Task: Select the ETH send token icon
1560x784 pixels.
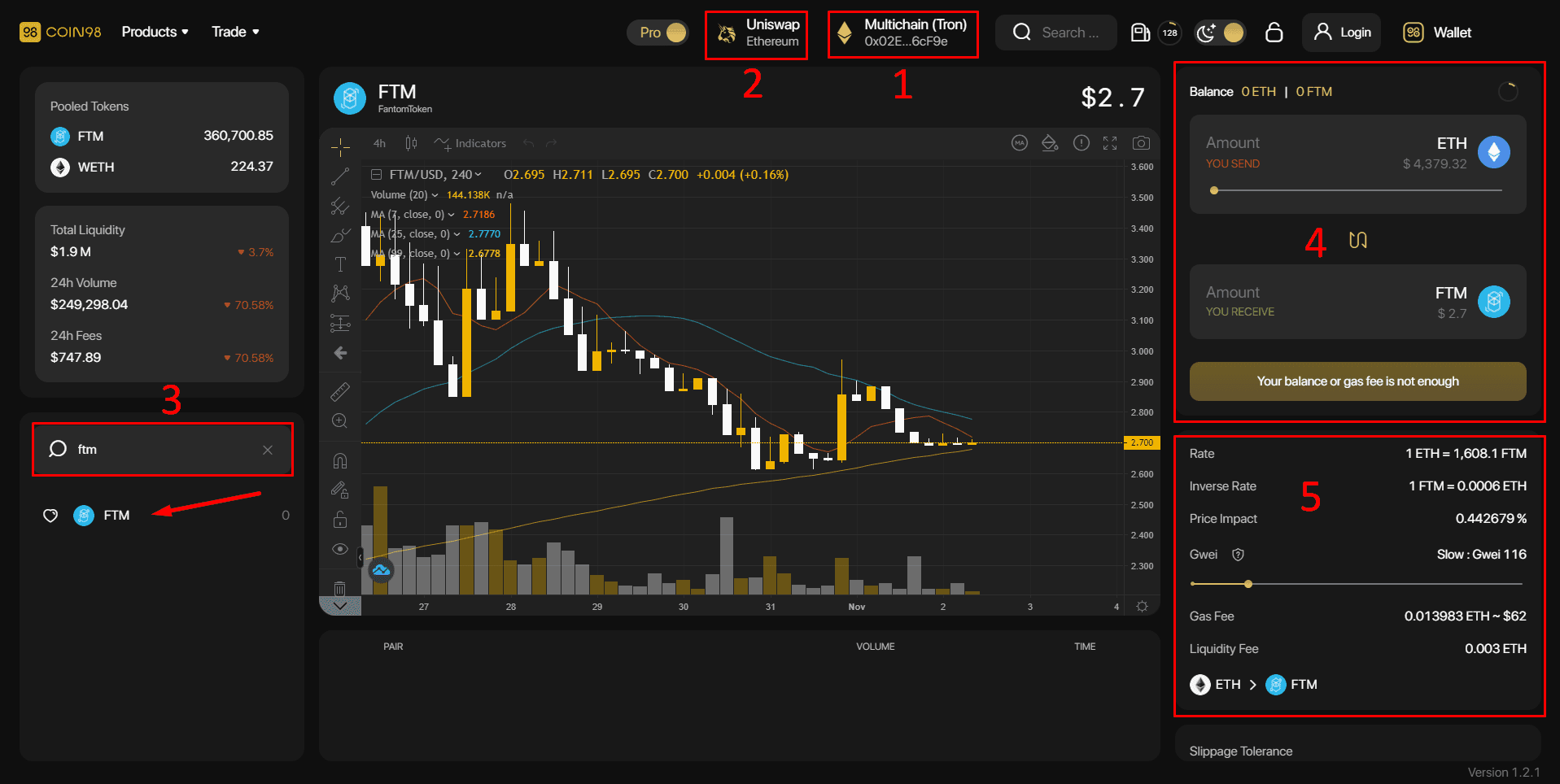Action: coord(1493,152)
